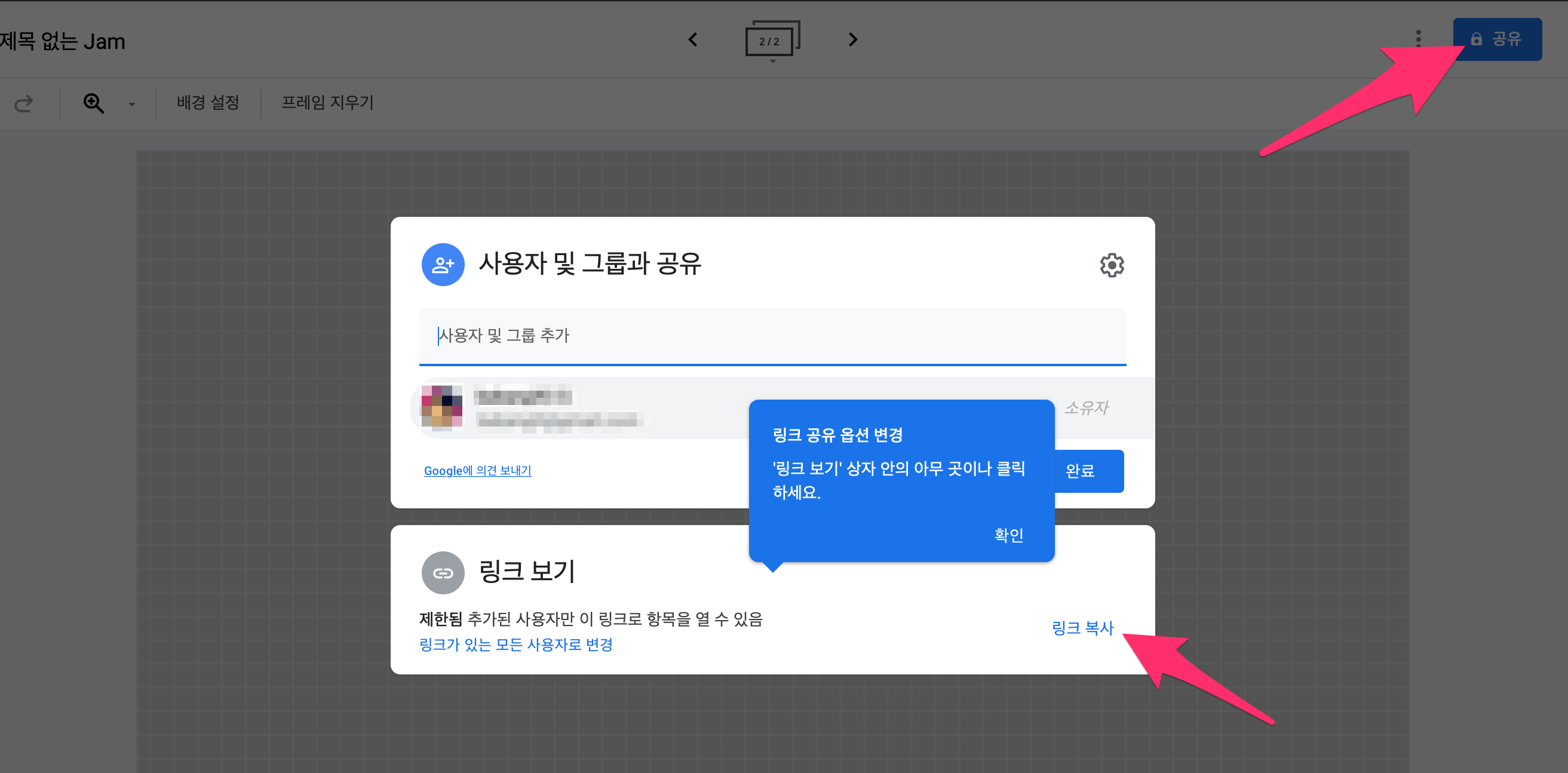Click 링크 복사 copy link
Screen dimensions: 1568x773
1082,627
